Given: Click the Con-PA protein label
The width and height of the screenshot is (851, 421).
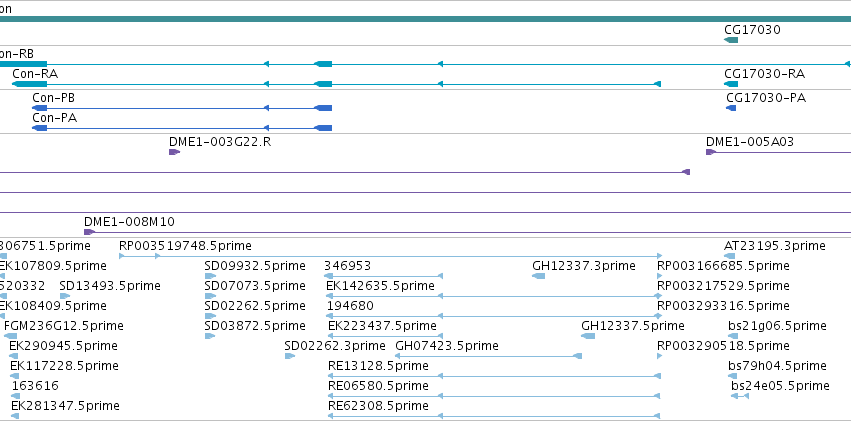Looking at the screenshot, I should 54,117.
